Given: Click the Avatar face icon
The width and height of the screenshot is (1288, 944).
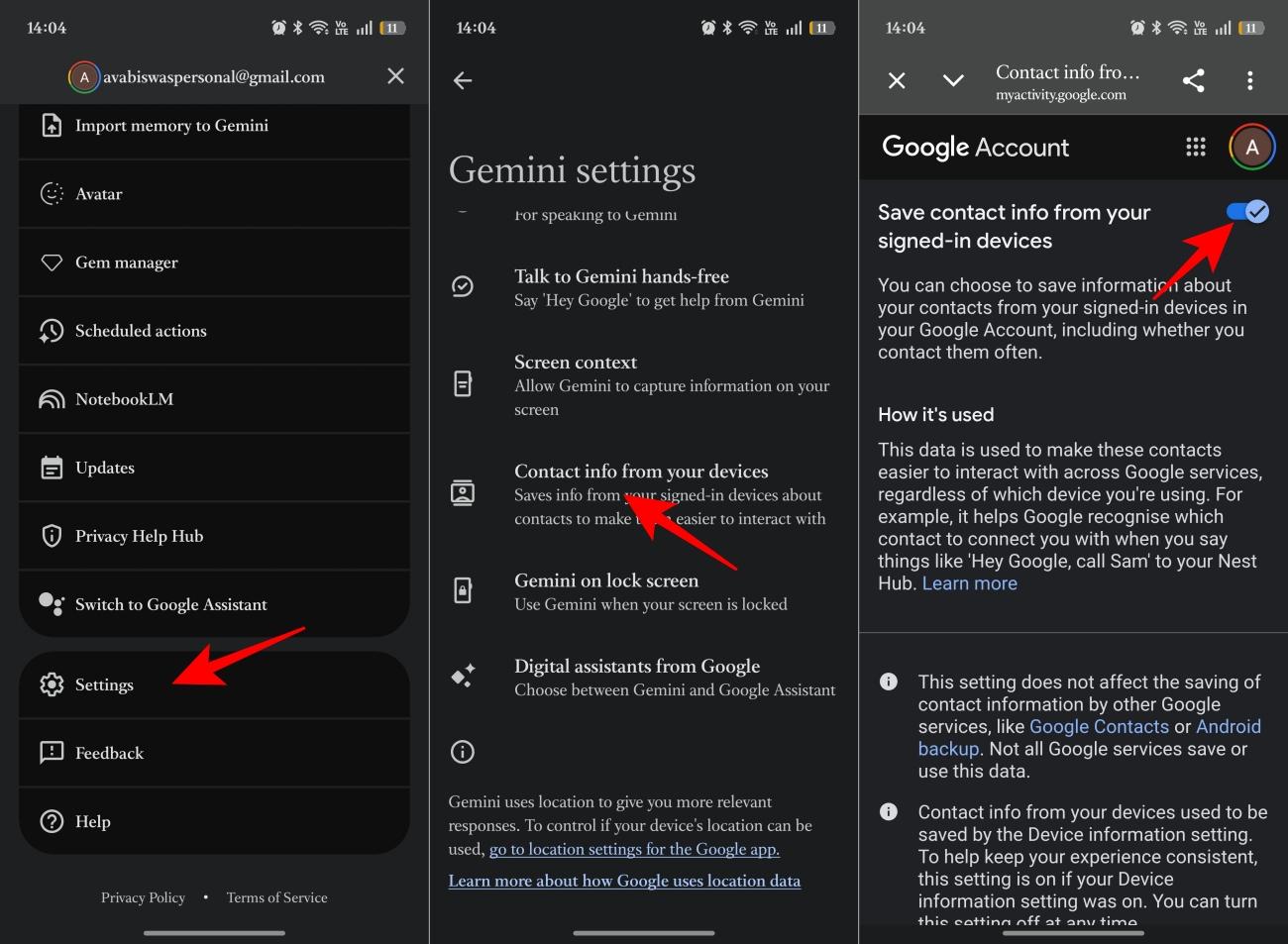Looking at the screenshot, I should 52,194.
